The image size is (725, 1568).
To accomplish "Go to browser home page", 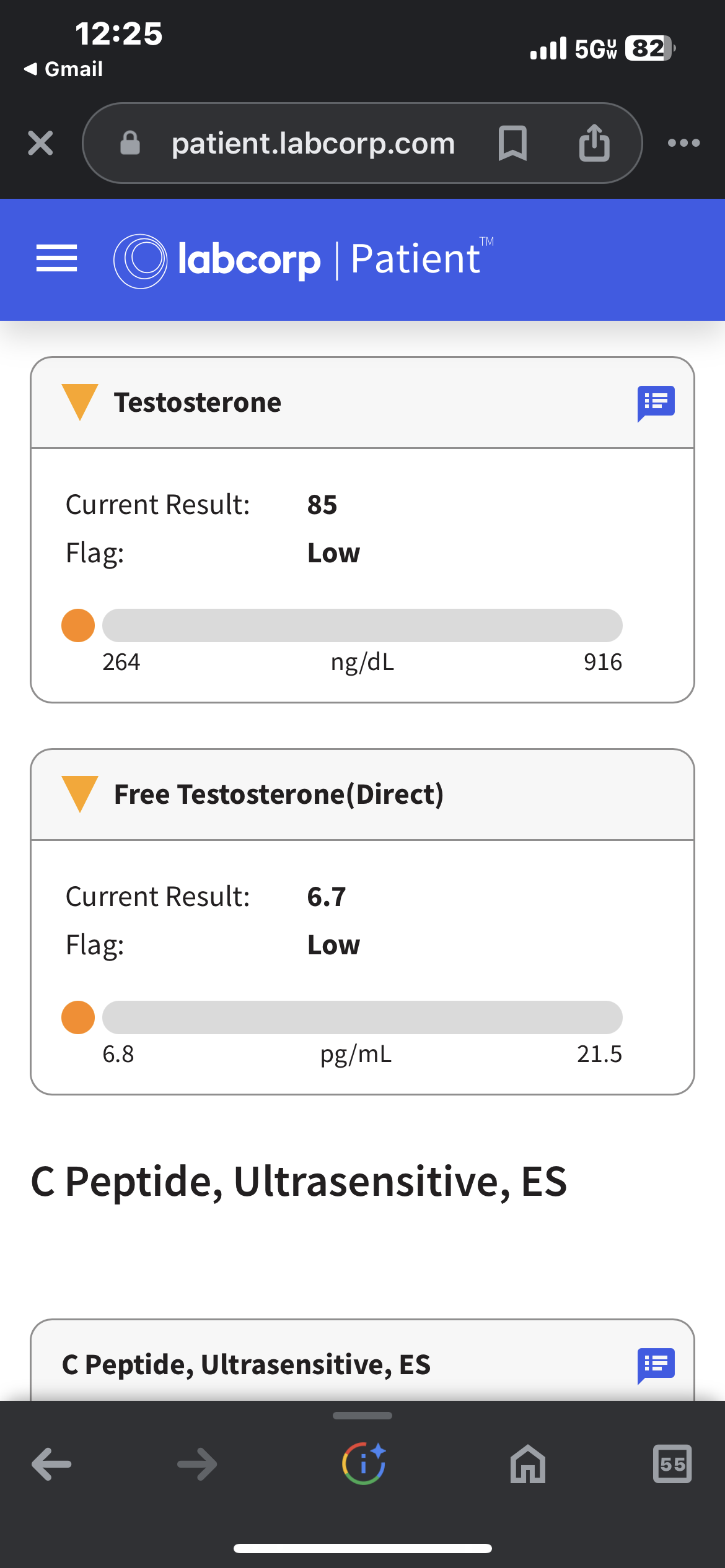I will coord(528,1464).
